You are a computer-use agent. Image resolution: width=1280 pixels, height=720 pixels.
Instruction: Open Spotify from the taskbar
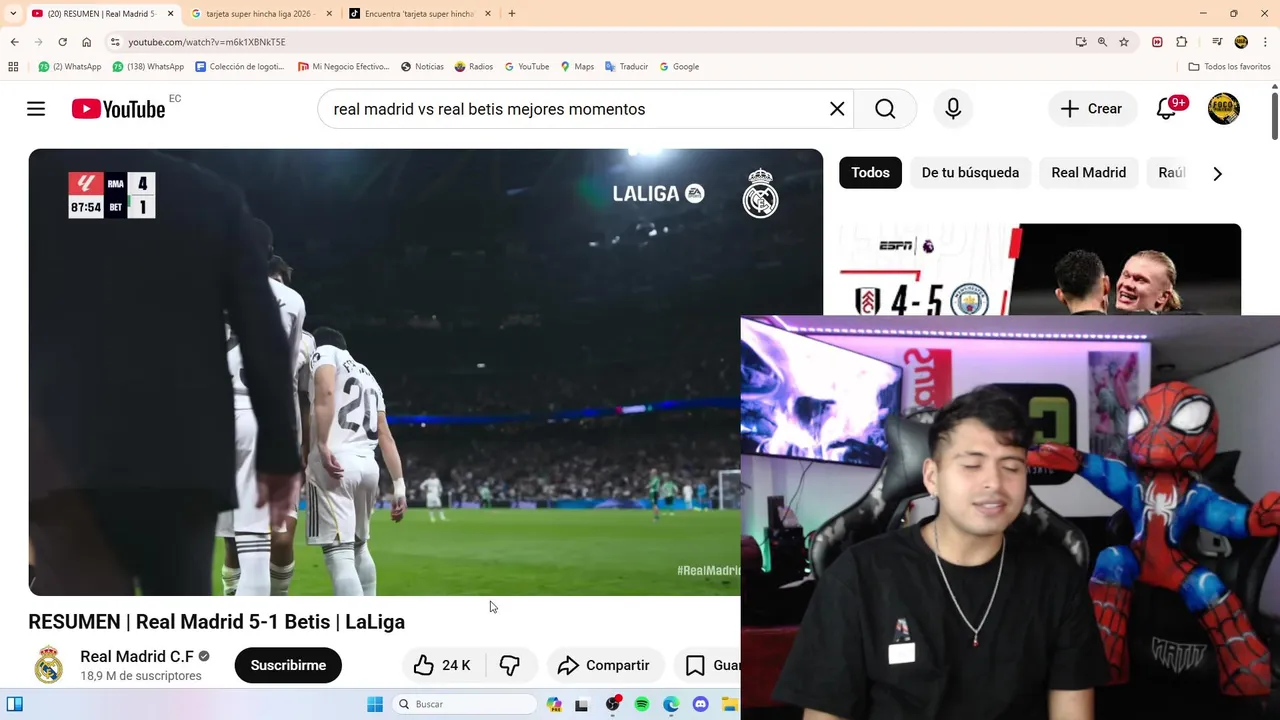[x=642, y=704]
